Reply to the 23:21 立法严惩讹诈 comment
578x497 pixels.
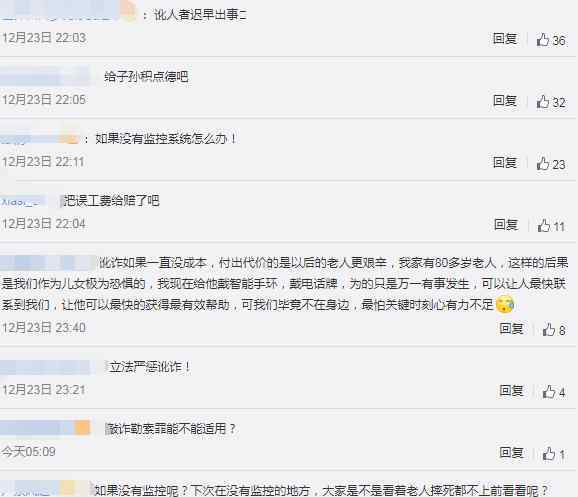pyautogui.click(x=511, y=390)
